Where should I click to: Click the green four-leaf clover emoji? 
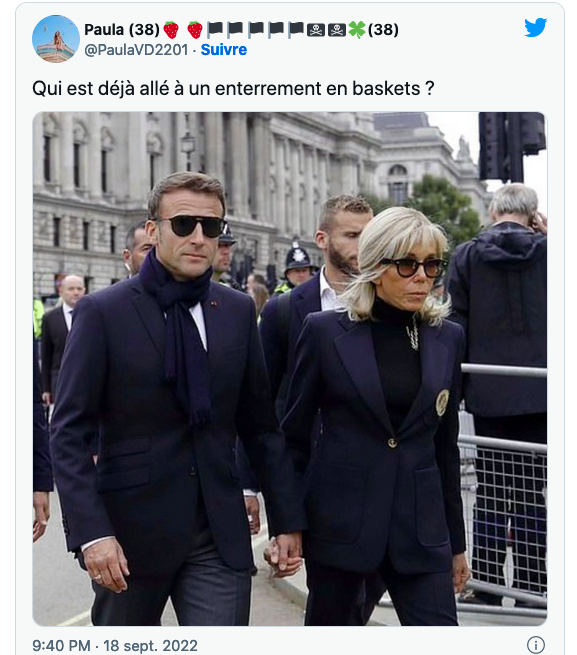click(357, 30)
